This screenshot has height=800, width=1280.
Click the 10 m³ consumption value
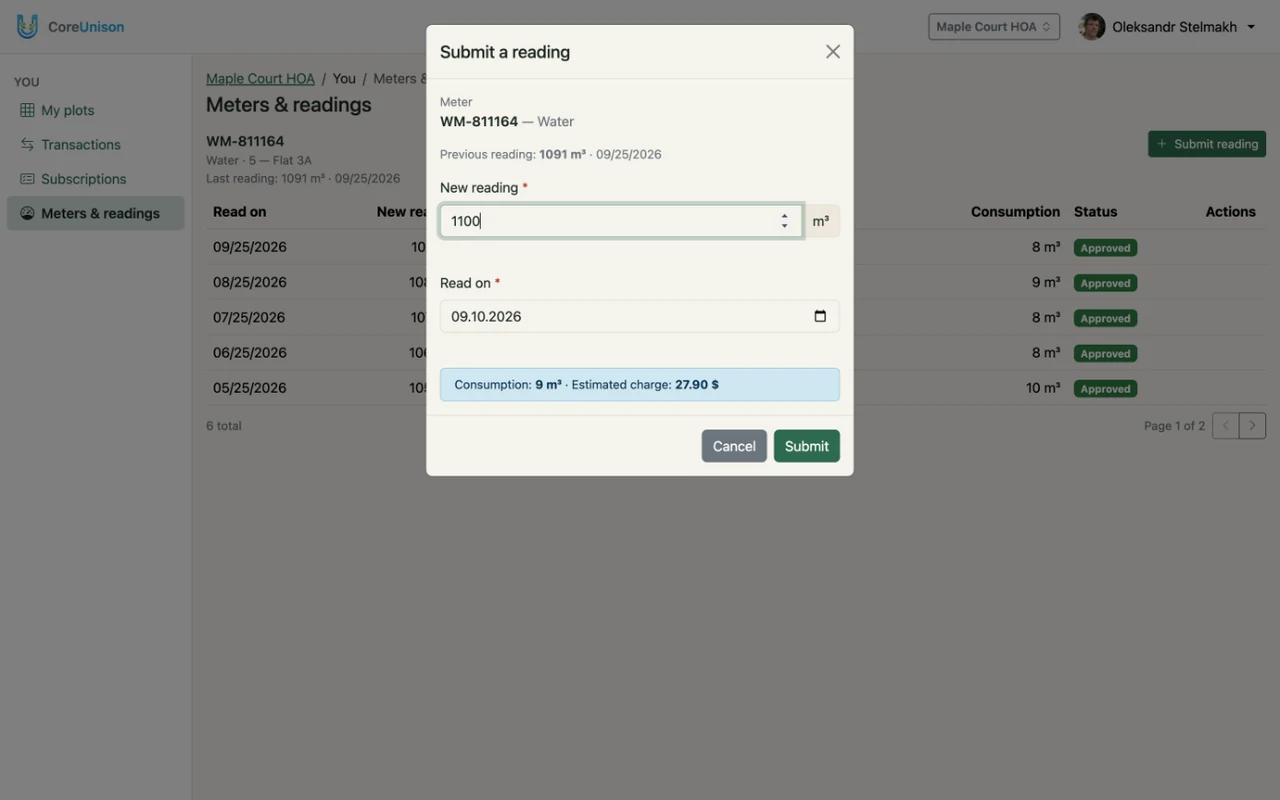[1043, 388]
